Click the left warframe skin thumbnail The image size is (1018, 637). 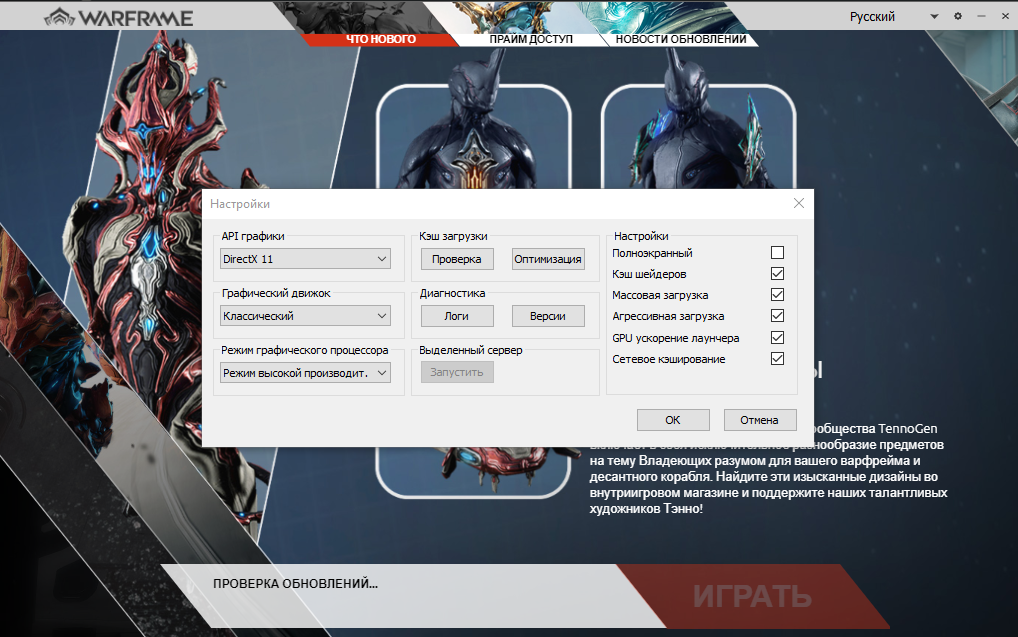pos(474,136)
